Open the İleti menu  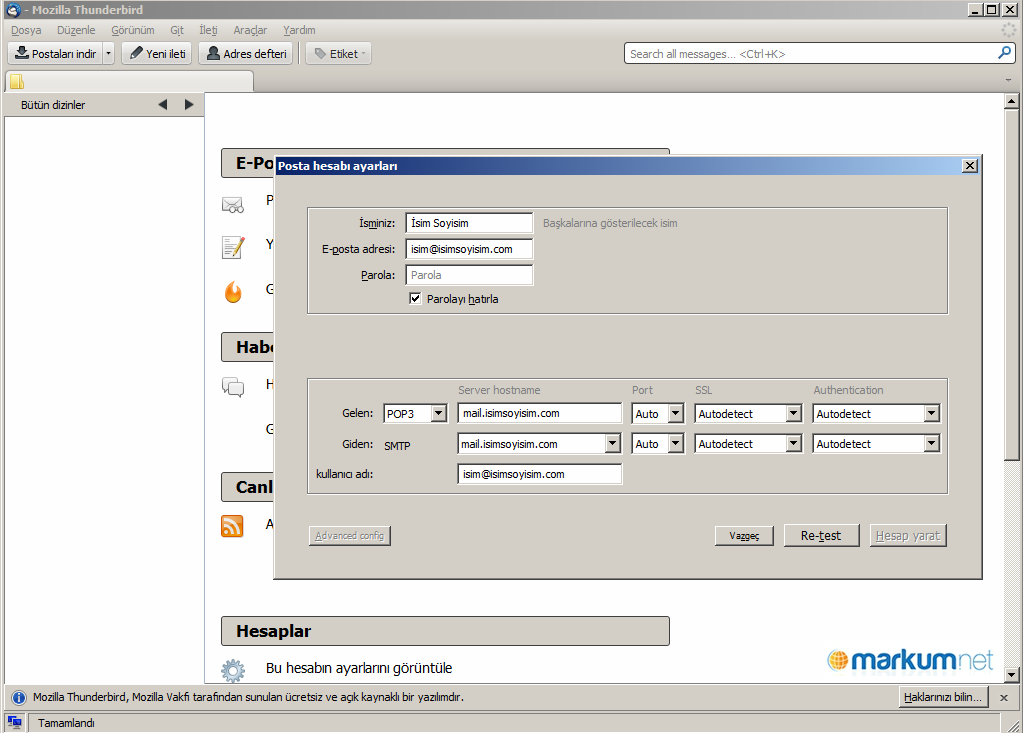(208, 30)
